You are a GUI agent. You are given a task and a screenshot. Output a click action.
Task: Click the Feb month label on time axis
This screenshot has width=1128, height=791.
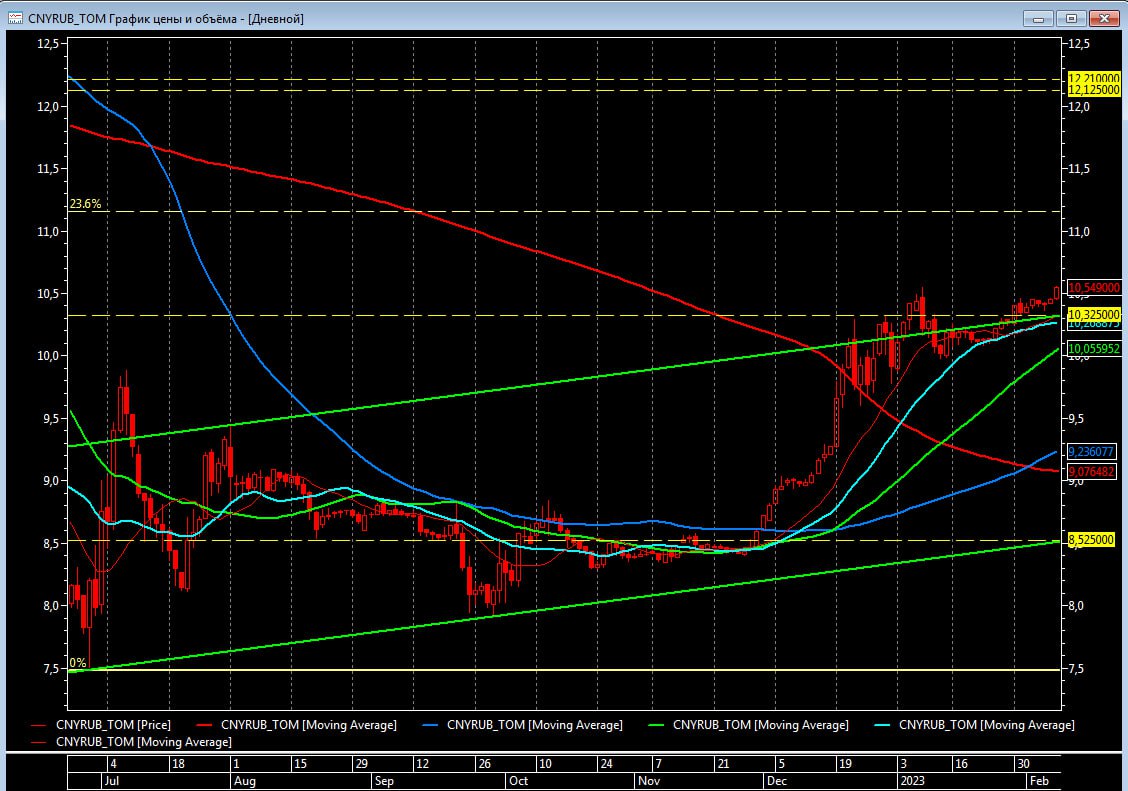(x=1039, y=781)
